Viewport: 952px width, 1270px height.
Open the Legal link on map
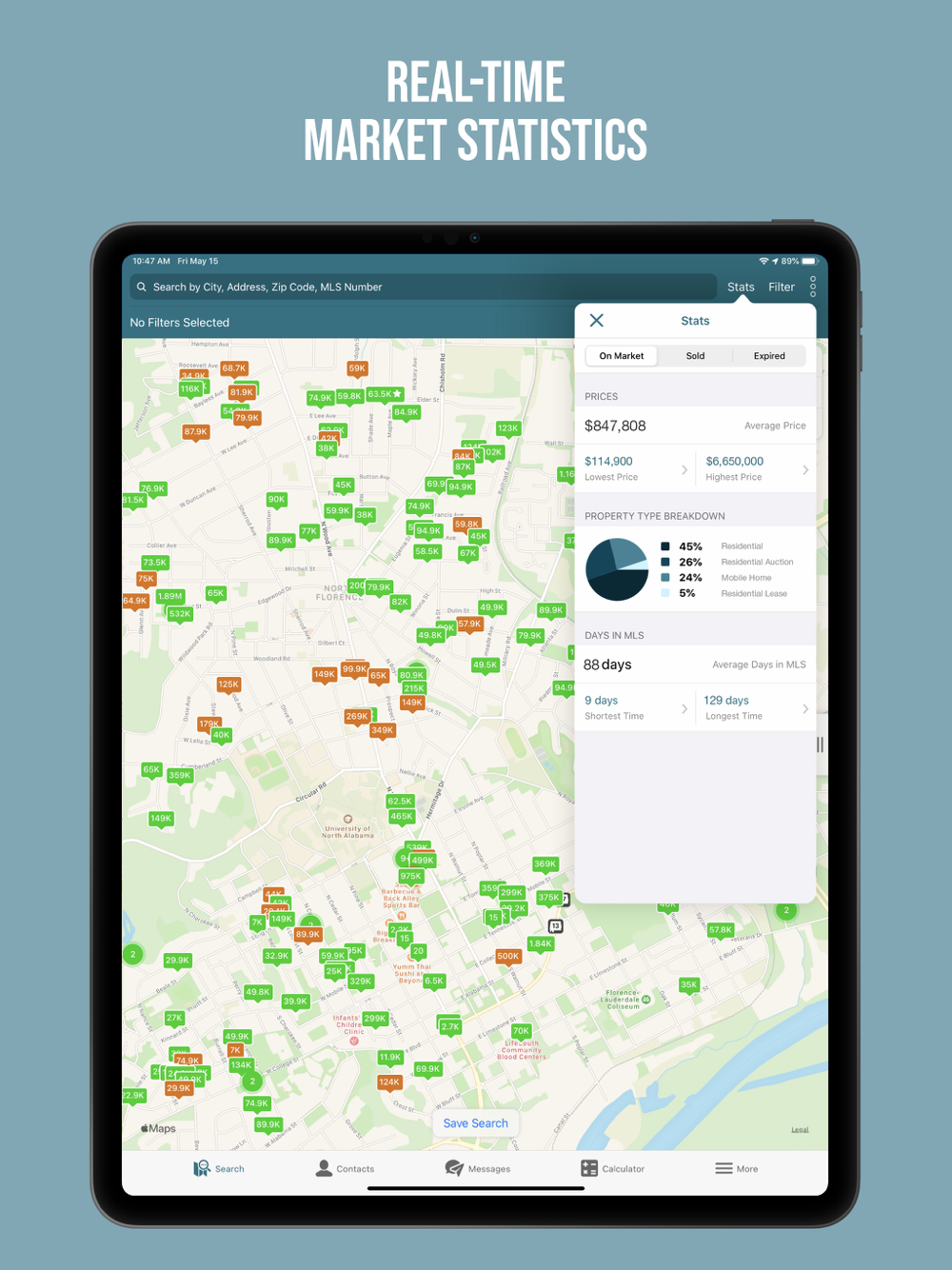[x=800, y=1130]
